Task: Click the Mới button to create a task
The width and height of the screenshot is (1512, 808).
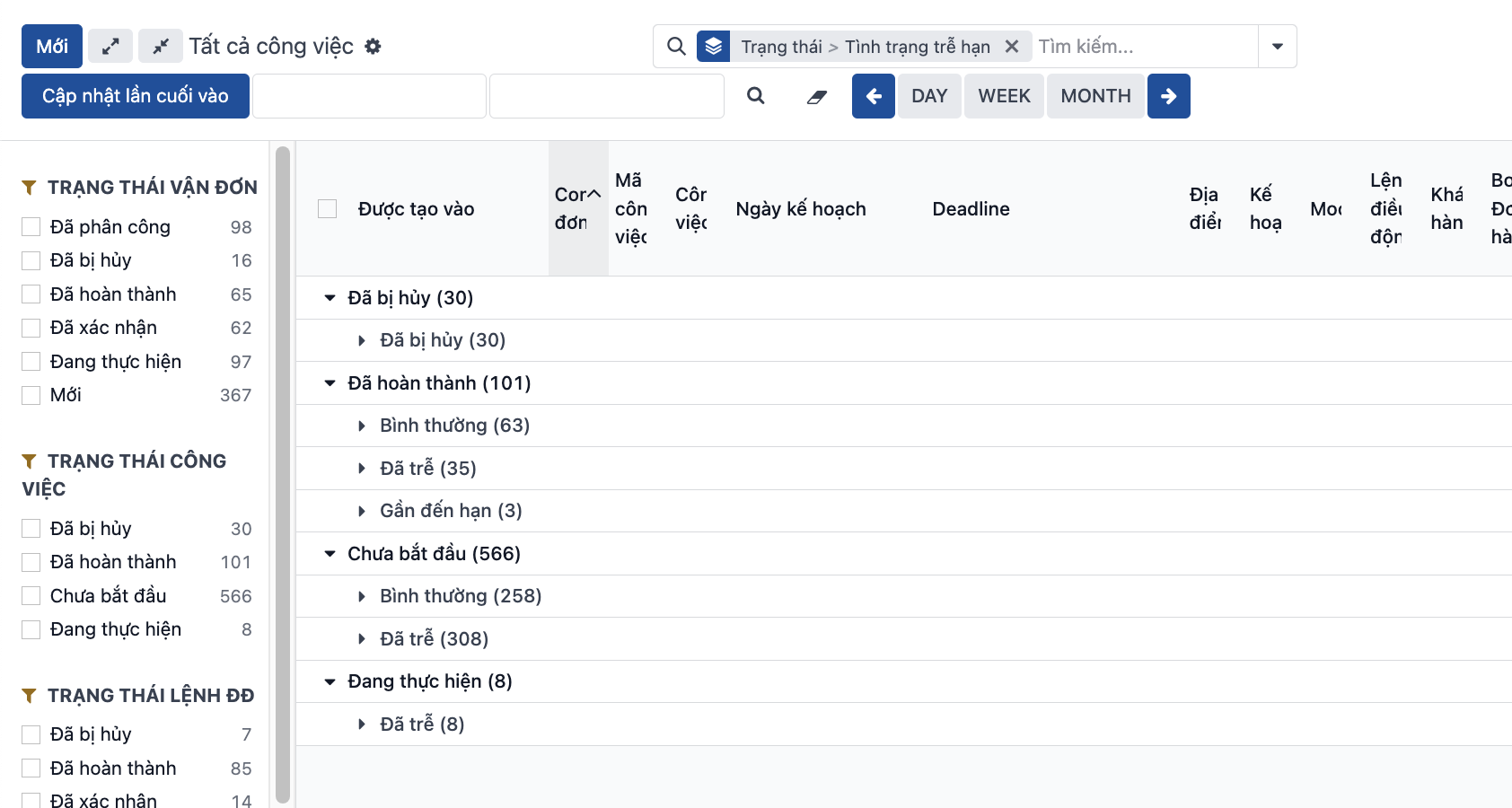Action: 52,46
